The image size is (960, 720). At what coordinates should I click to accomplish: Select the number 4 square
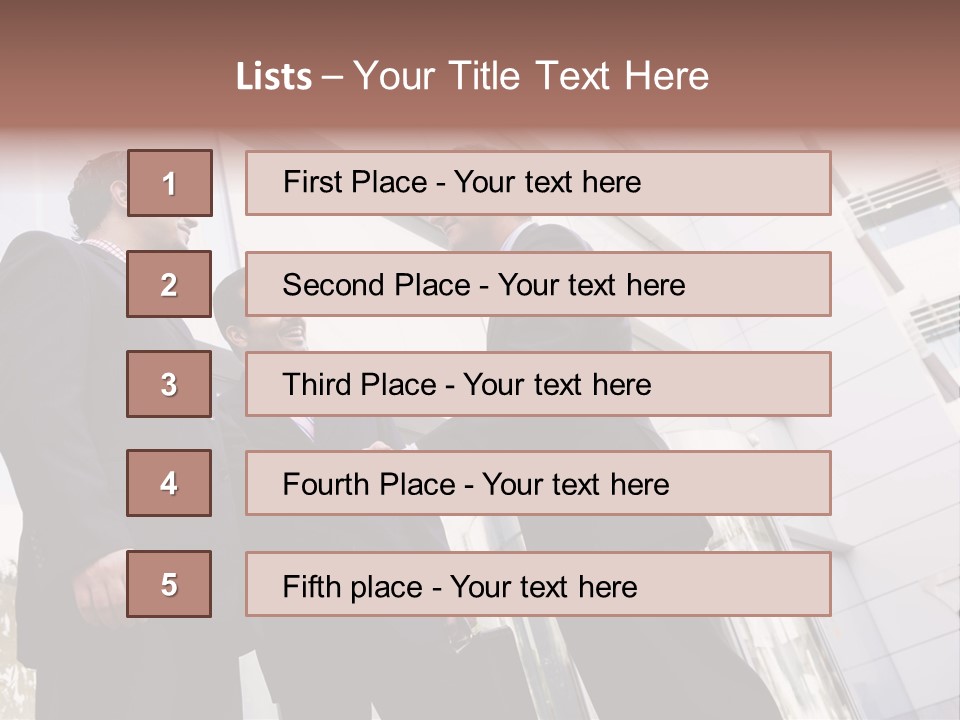169,483
